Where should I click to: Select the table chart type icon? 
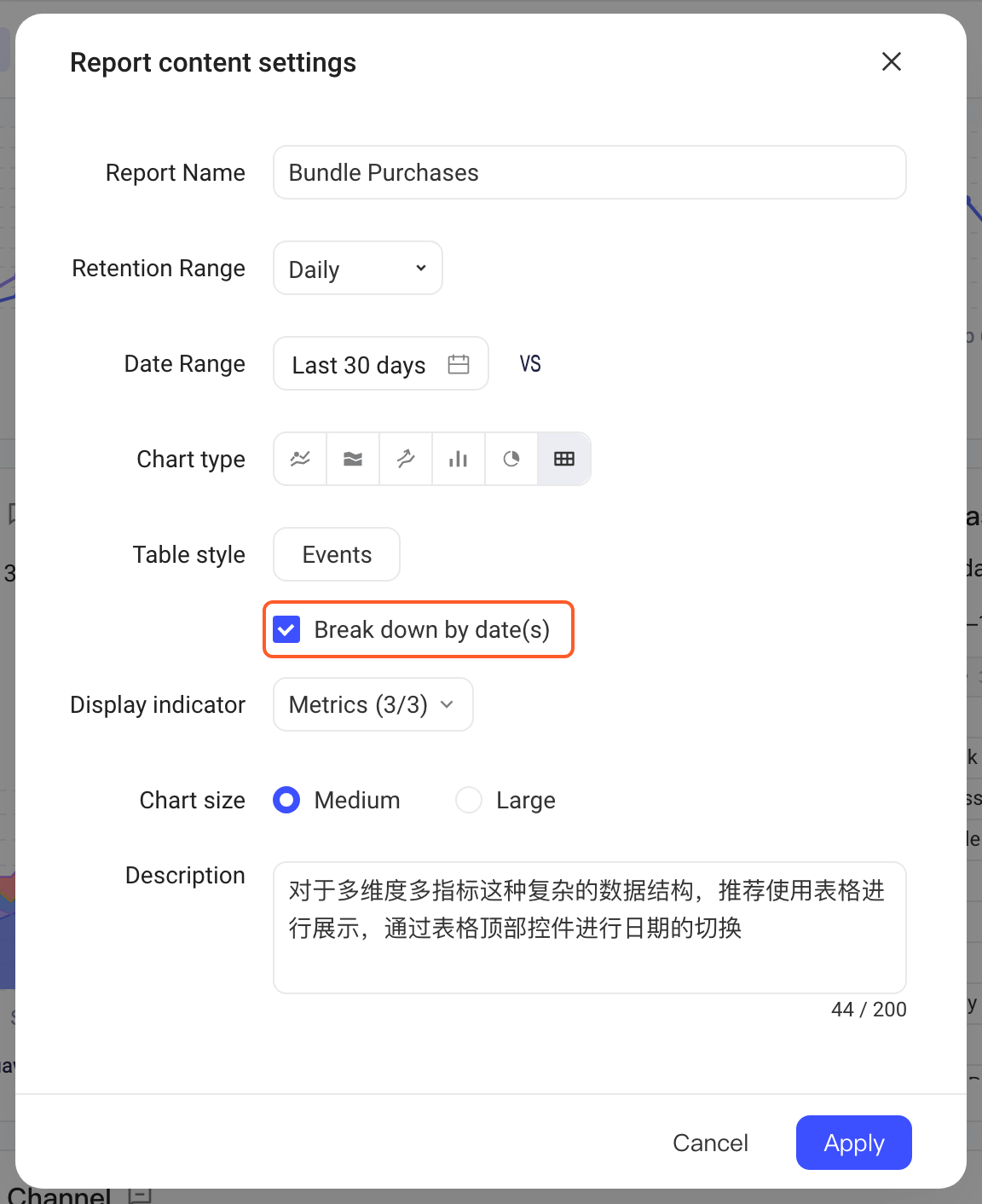(564, 459)
